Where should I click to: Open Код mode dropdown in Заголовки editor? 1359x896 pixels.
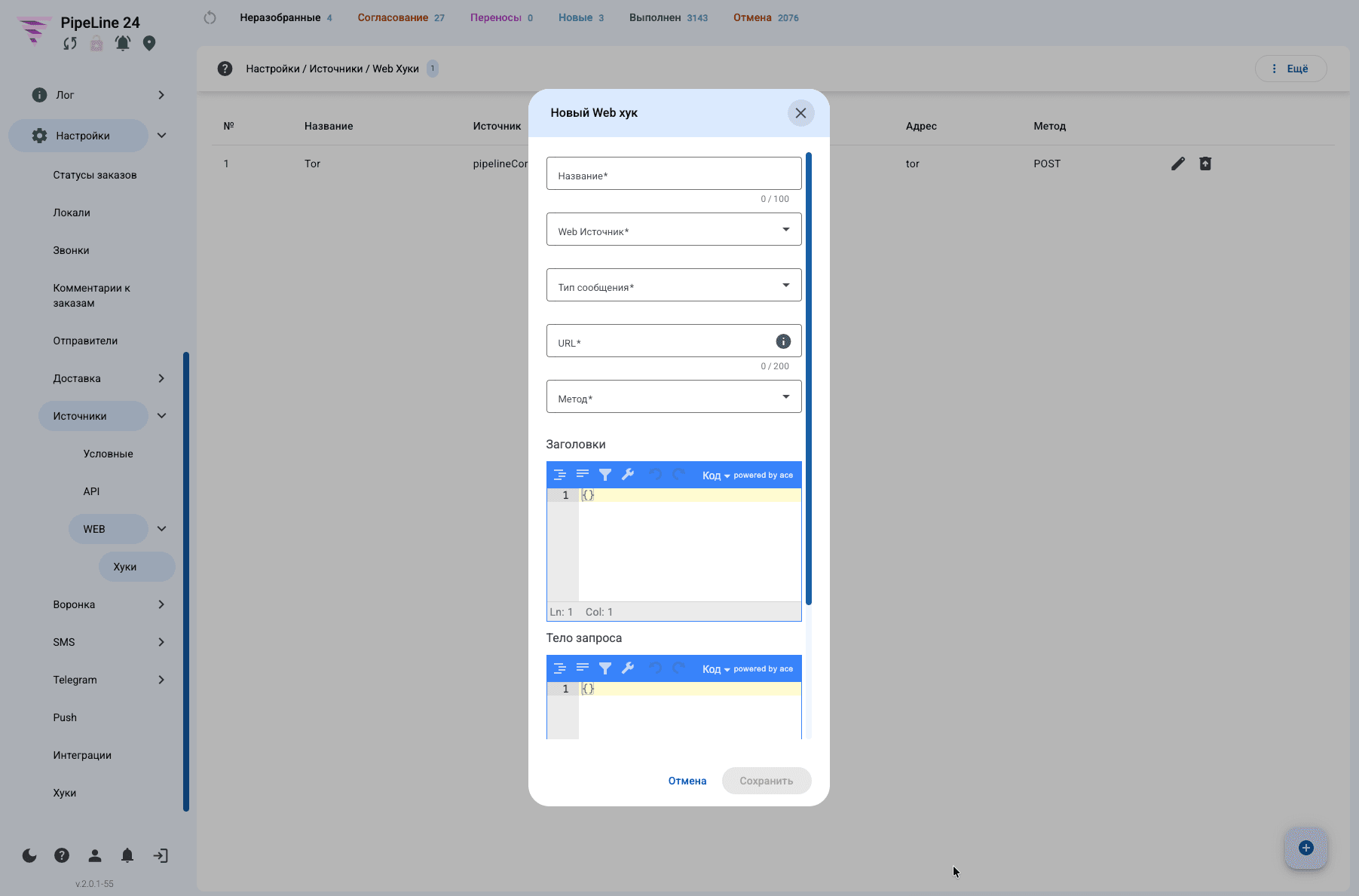(x=716, y=476)
